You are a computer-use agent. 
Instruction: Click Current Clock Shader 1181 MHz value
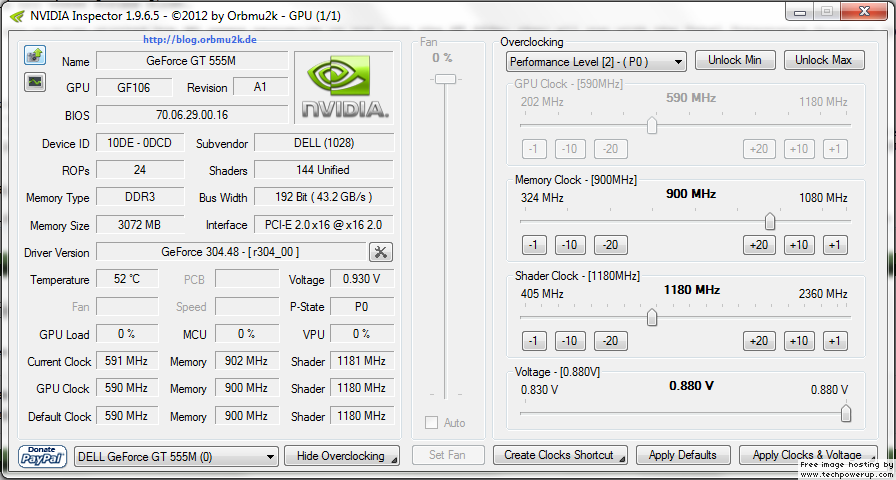362,361
